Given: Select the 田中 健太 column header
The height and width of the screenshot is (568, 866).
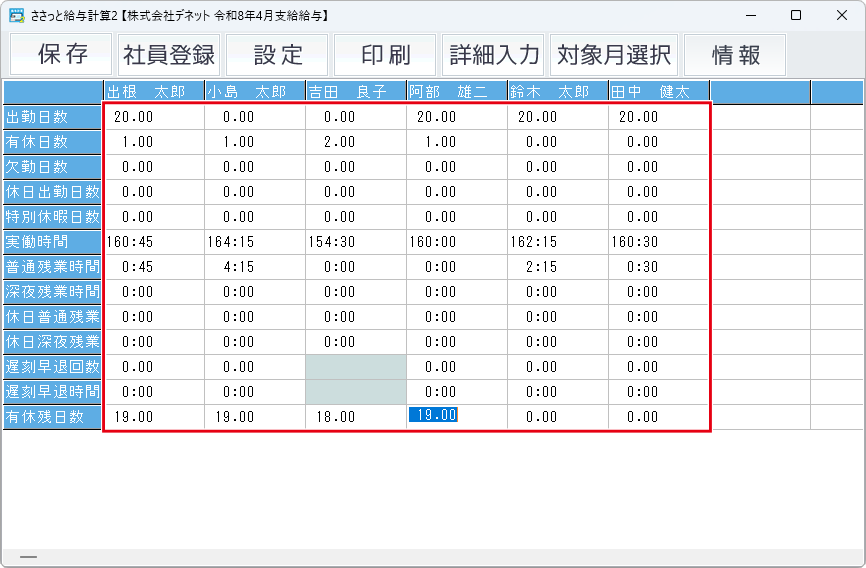Looking at the screenshot, I should click(658, 92).
